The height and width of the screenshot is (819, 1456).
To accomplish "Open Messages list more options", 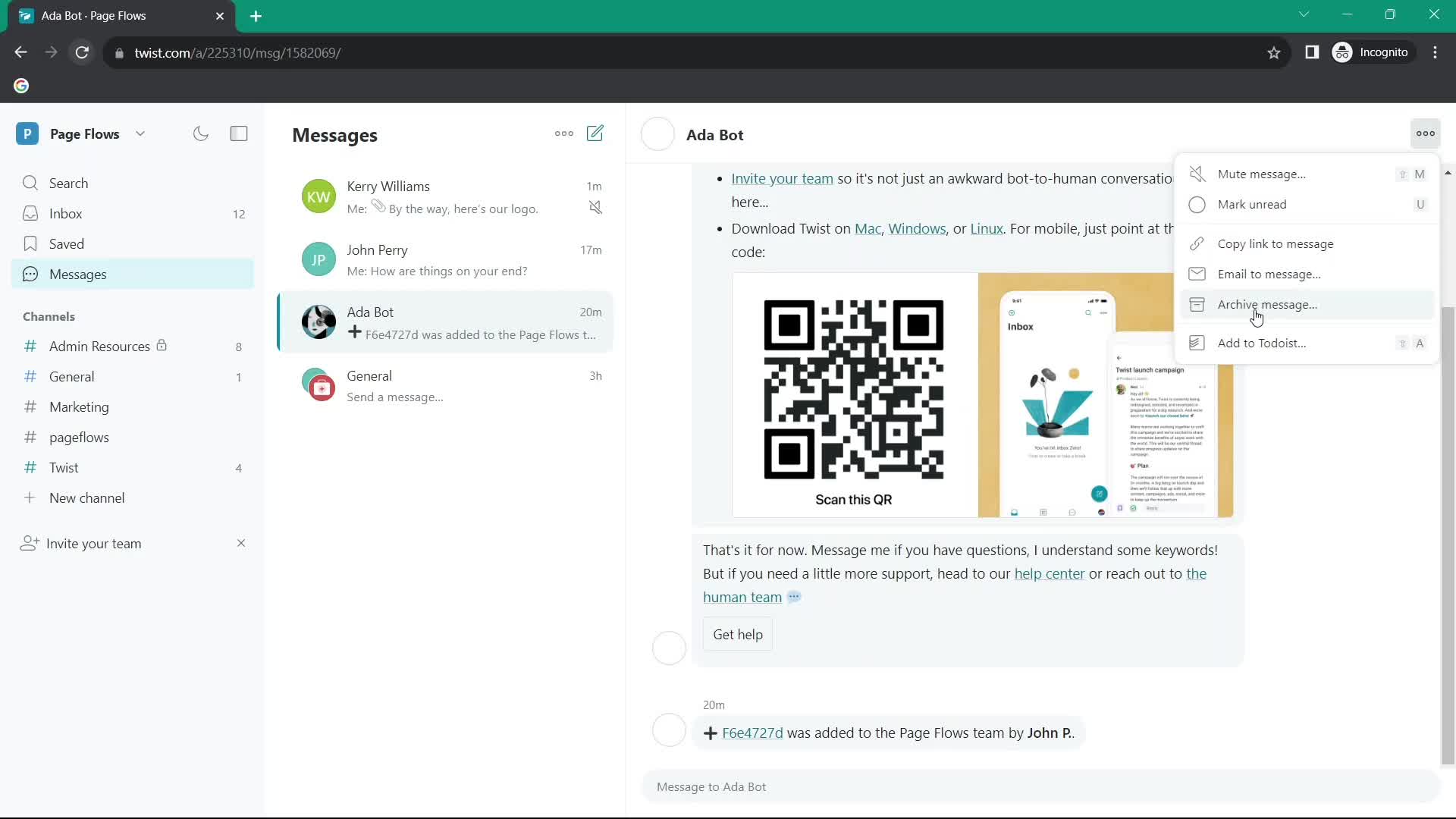I will pyautogui.click(x=564, y=133).
